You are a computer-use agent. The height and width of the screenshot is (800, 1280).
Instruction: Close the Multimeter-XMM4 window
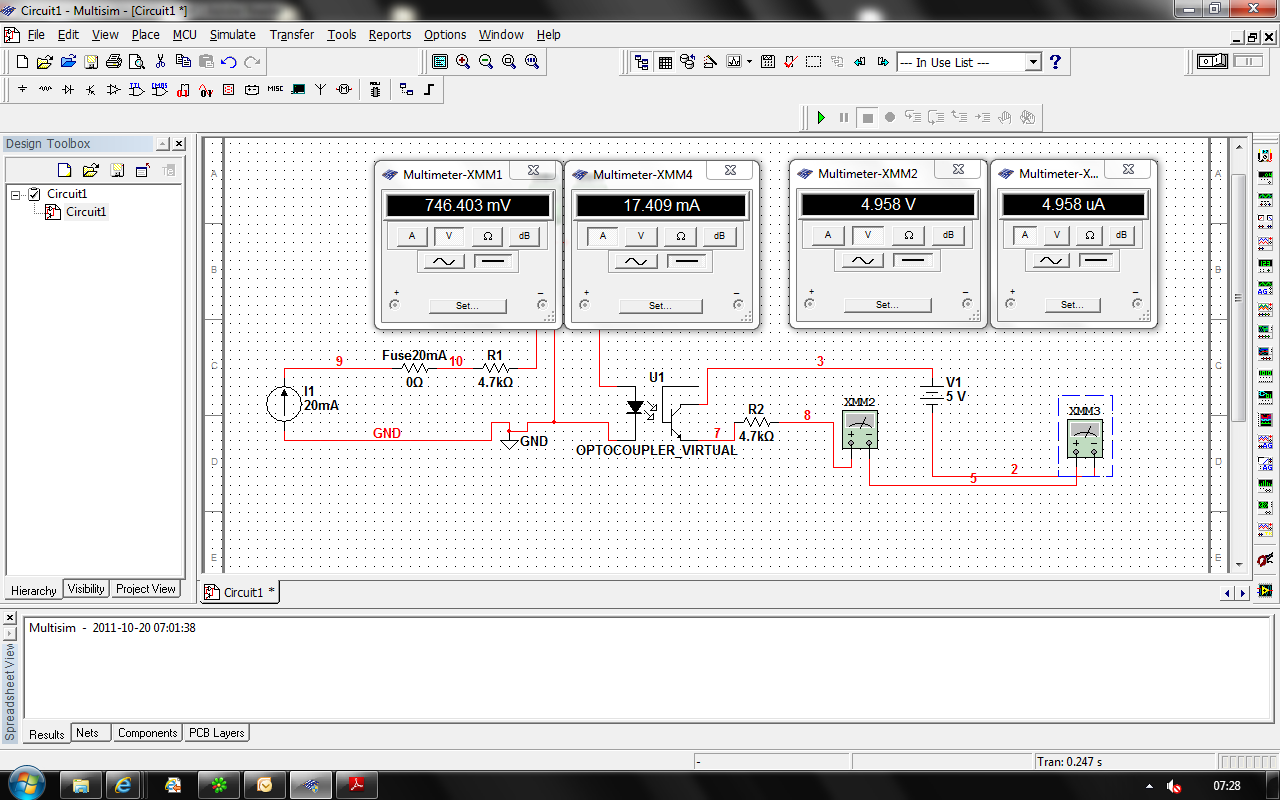click(731, 171)
